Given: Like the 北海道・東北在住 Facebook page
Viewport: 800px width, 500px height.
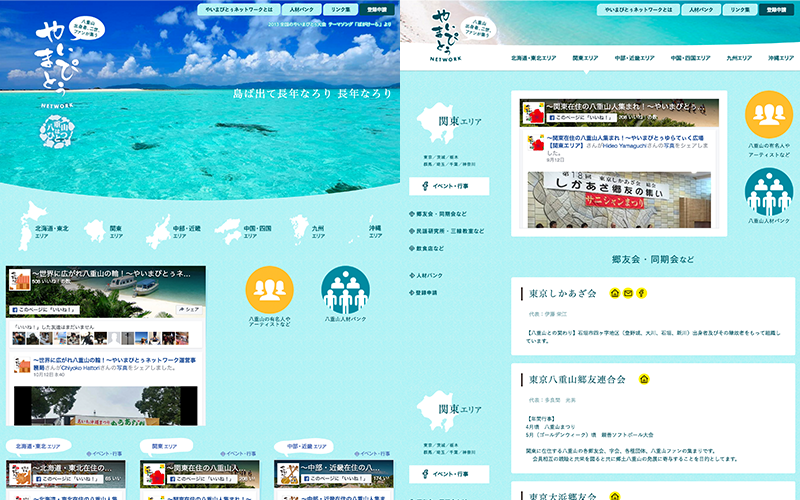Looking at the screenshot, I should [67, 480].
